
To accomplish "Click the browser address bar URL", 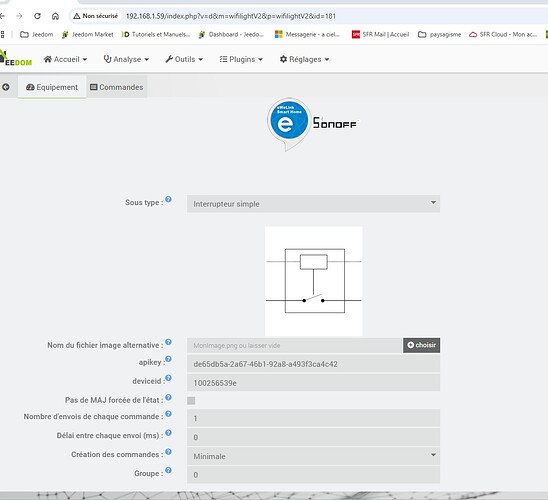I will 231,16.
